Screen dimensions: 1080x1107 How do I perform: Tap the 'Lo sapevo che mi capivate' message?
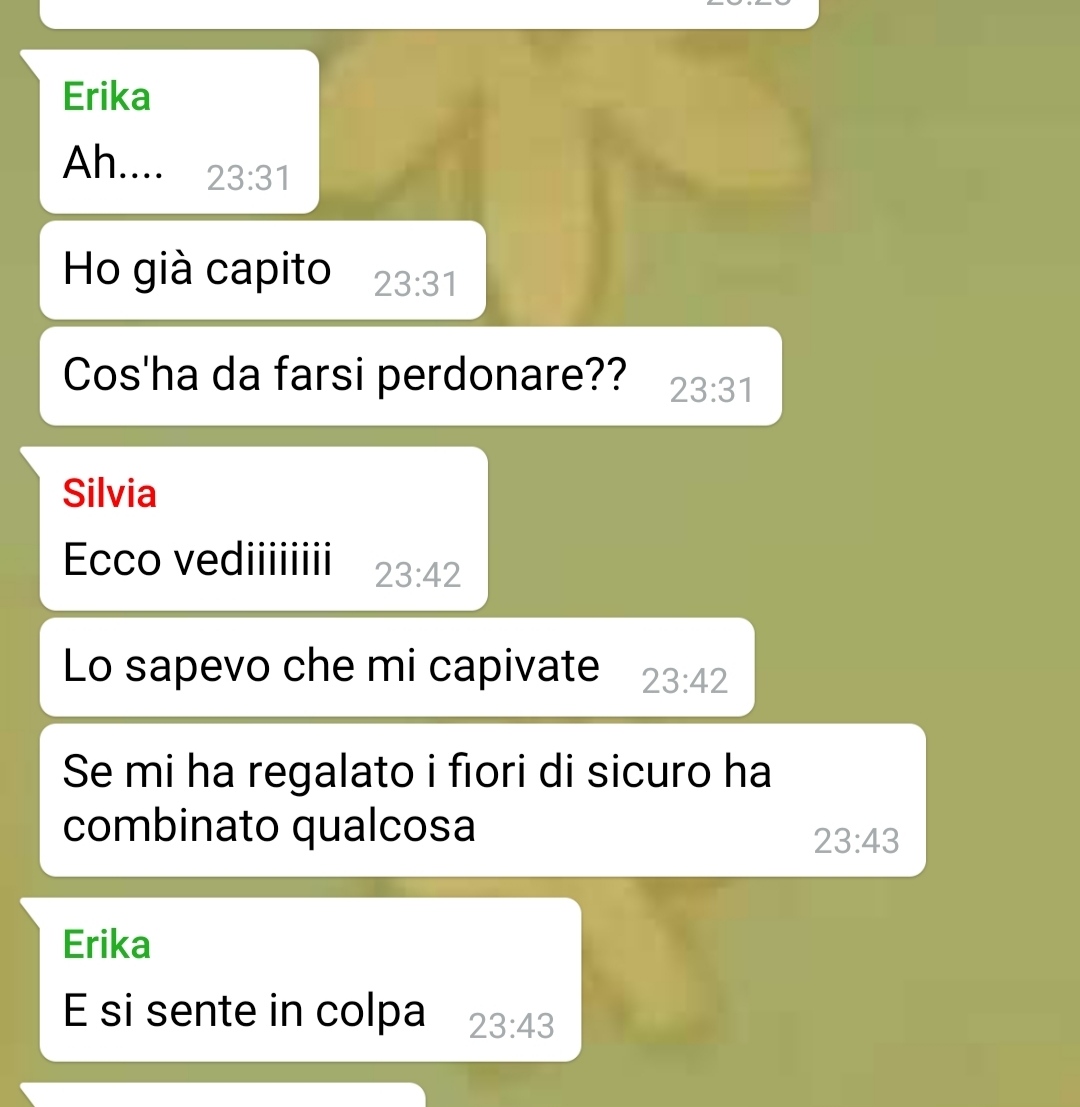(x=397, y=667)
